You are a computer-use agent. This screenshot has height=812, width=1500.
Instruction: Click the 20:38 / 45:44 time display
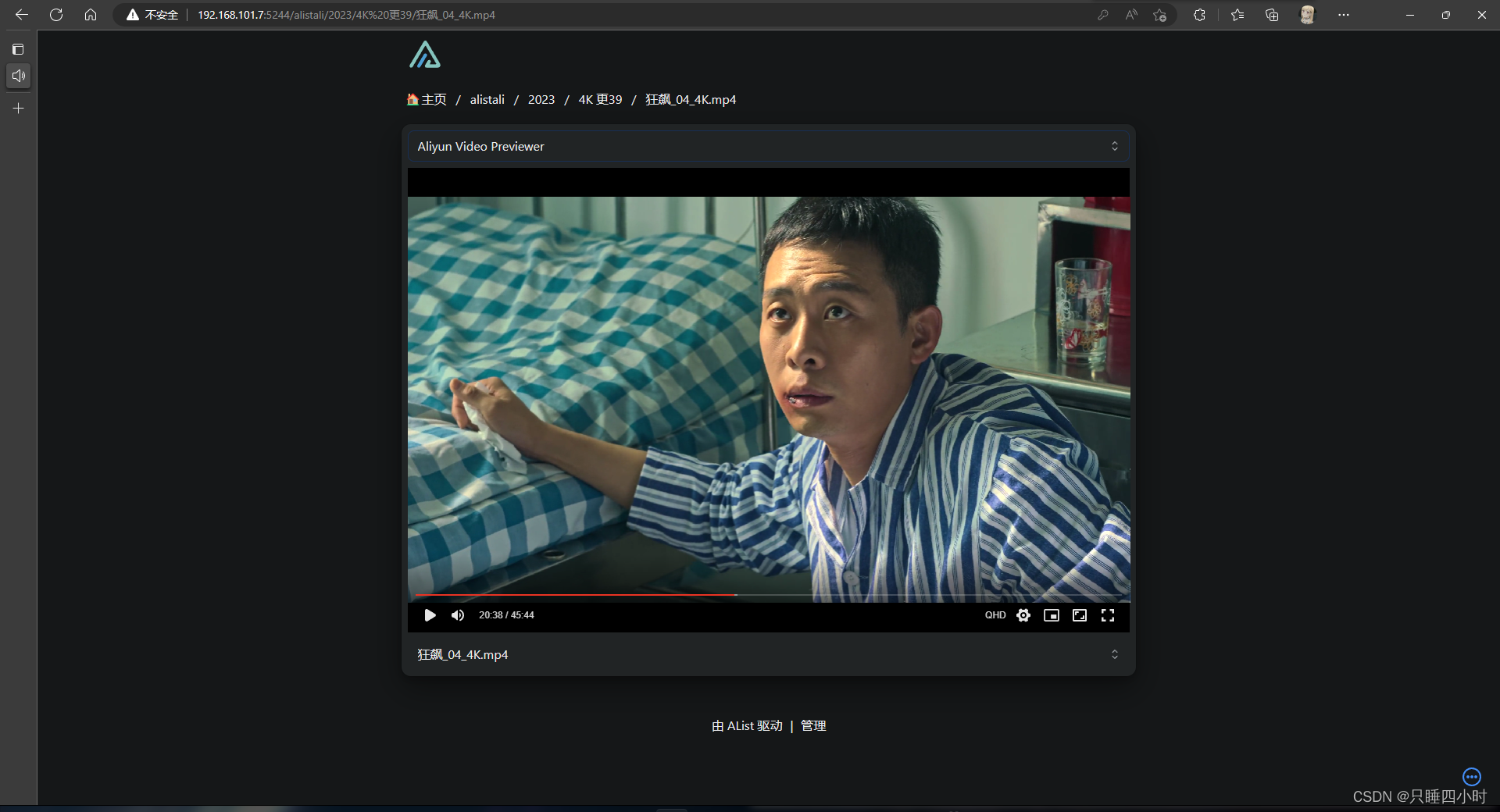pyautogui.click(x=506, y=615)
